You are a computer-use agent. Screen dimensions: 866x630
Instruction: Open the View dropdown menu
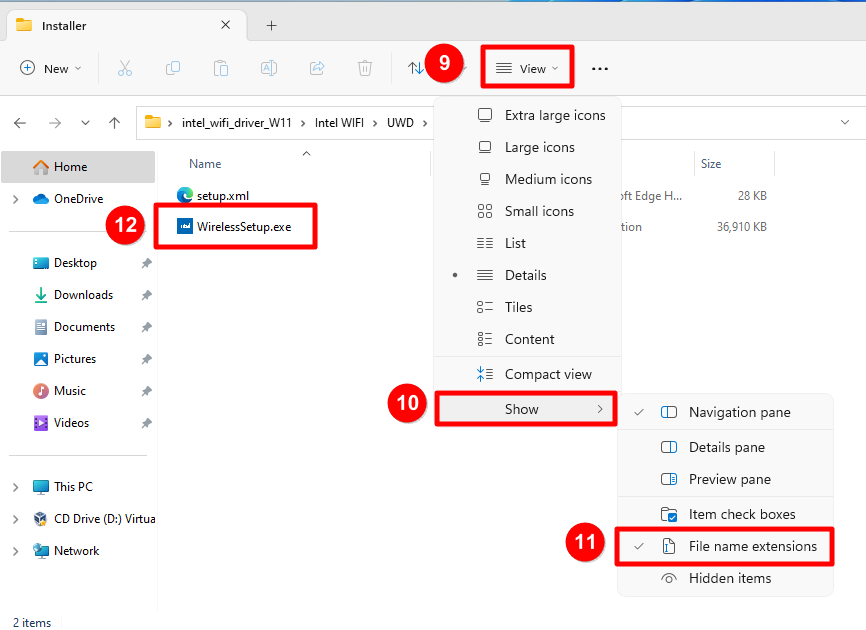527,68
